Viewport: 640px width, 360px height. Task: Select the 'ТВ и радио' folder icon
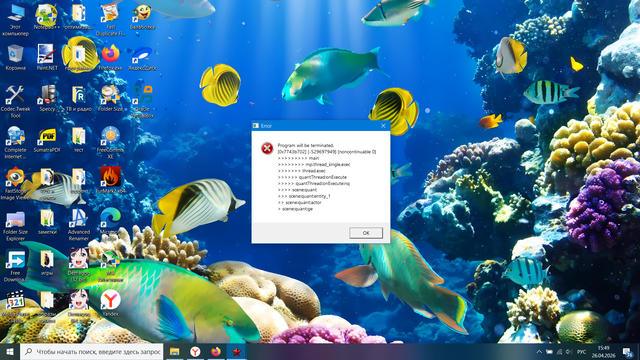[79, 98]
